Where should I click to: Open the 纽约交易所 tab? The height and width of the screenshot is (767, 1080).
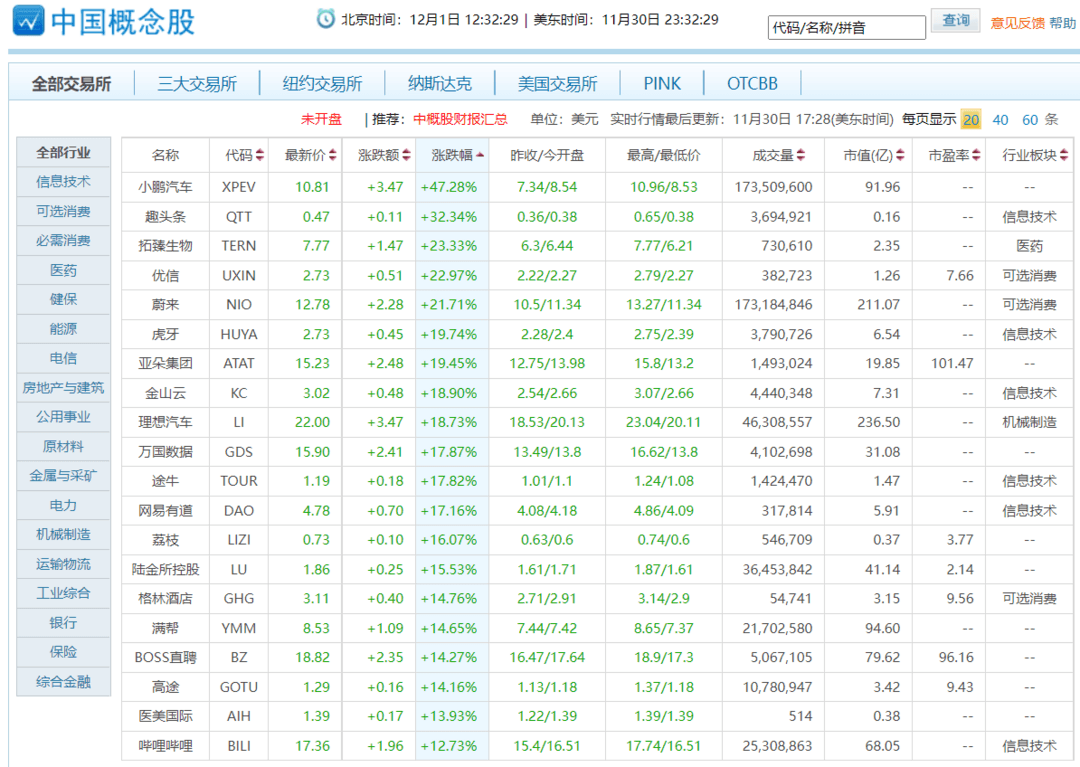click(x=322, y=84)
